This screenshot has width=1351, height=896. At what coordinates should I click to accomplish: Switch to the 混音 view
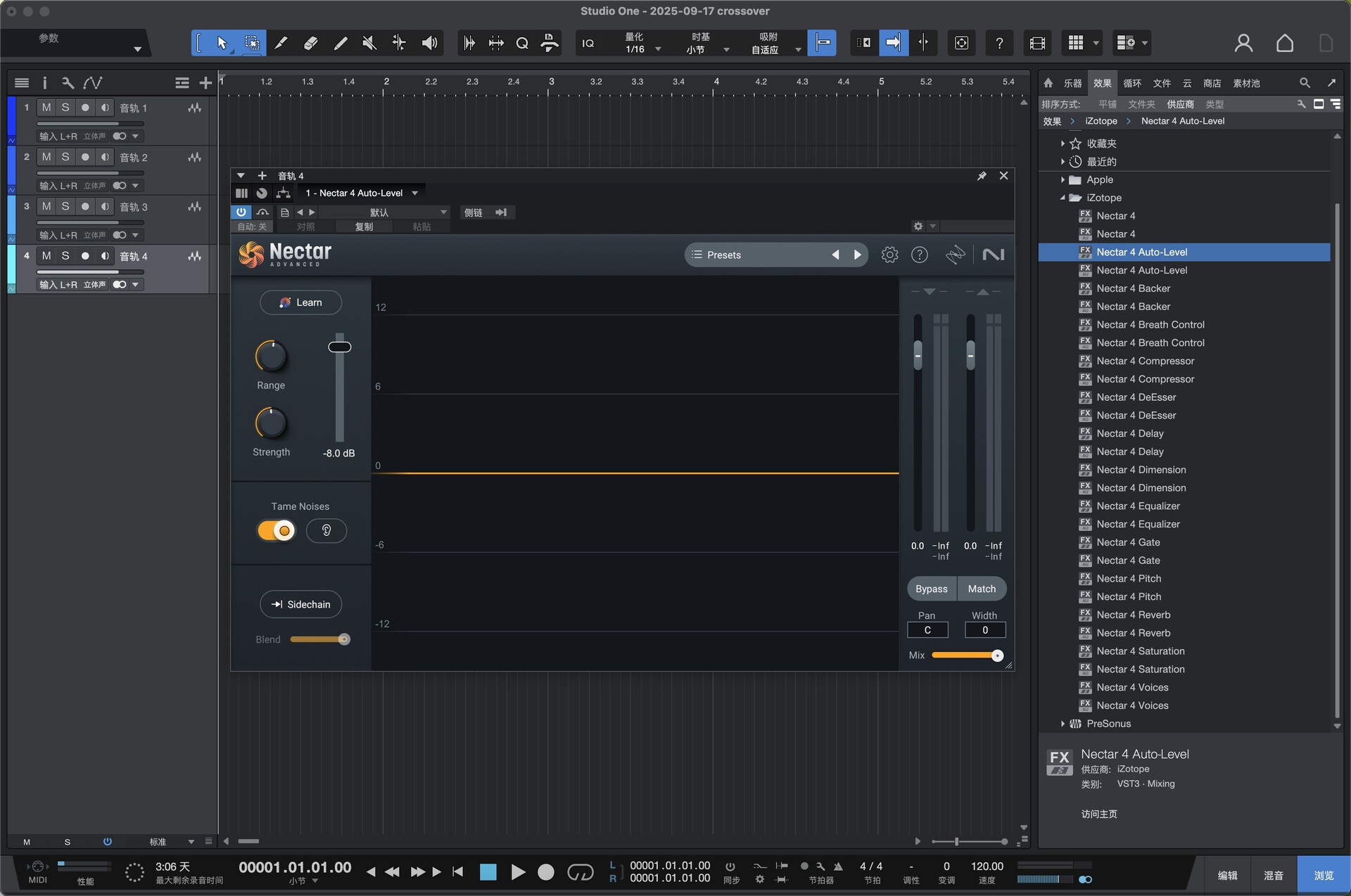(x=1273, y=876)
